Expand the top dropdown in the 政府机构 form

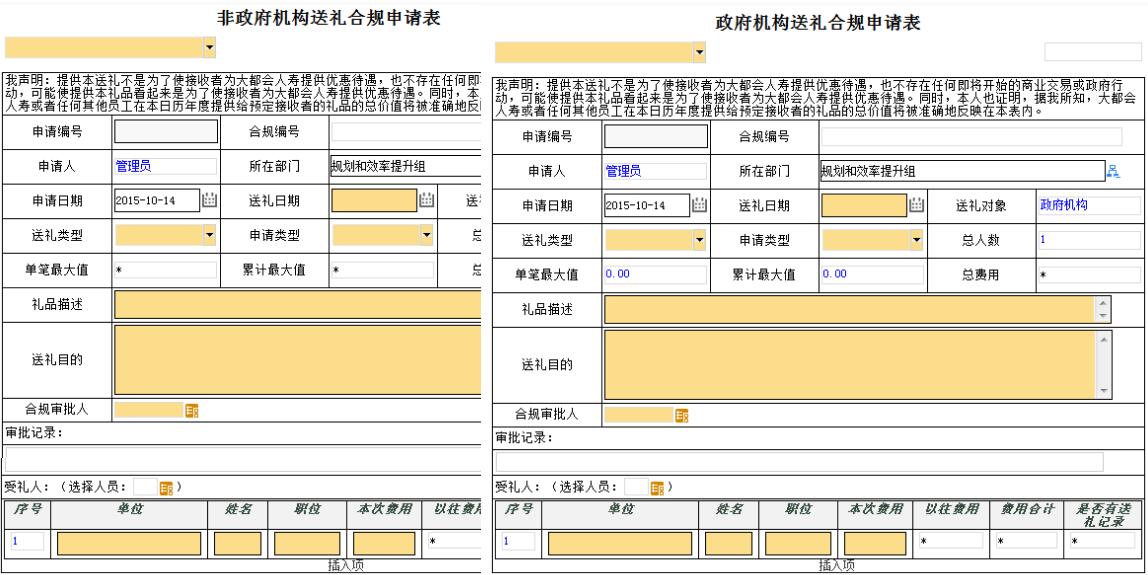699,52
